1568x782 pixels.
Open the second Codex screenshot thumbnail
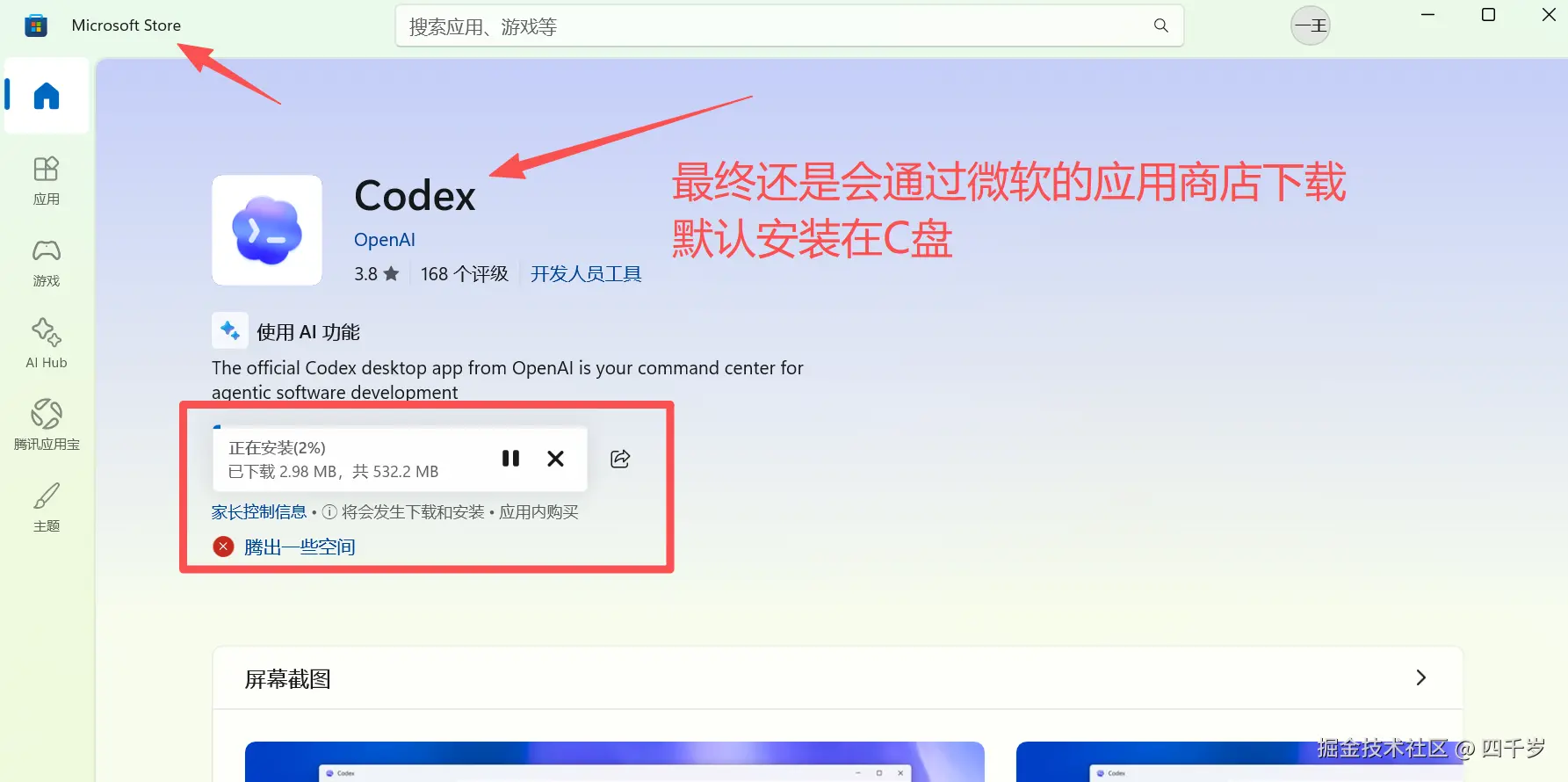click(x=1240, y=762)
